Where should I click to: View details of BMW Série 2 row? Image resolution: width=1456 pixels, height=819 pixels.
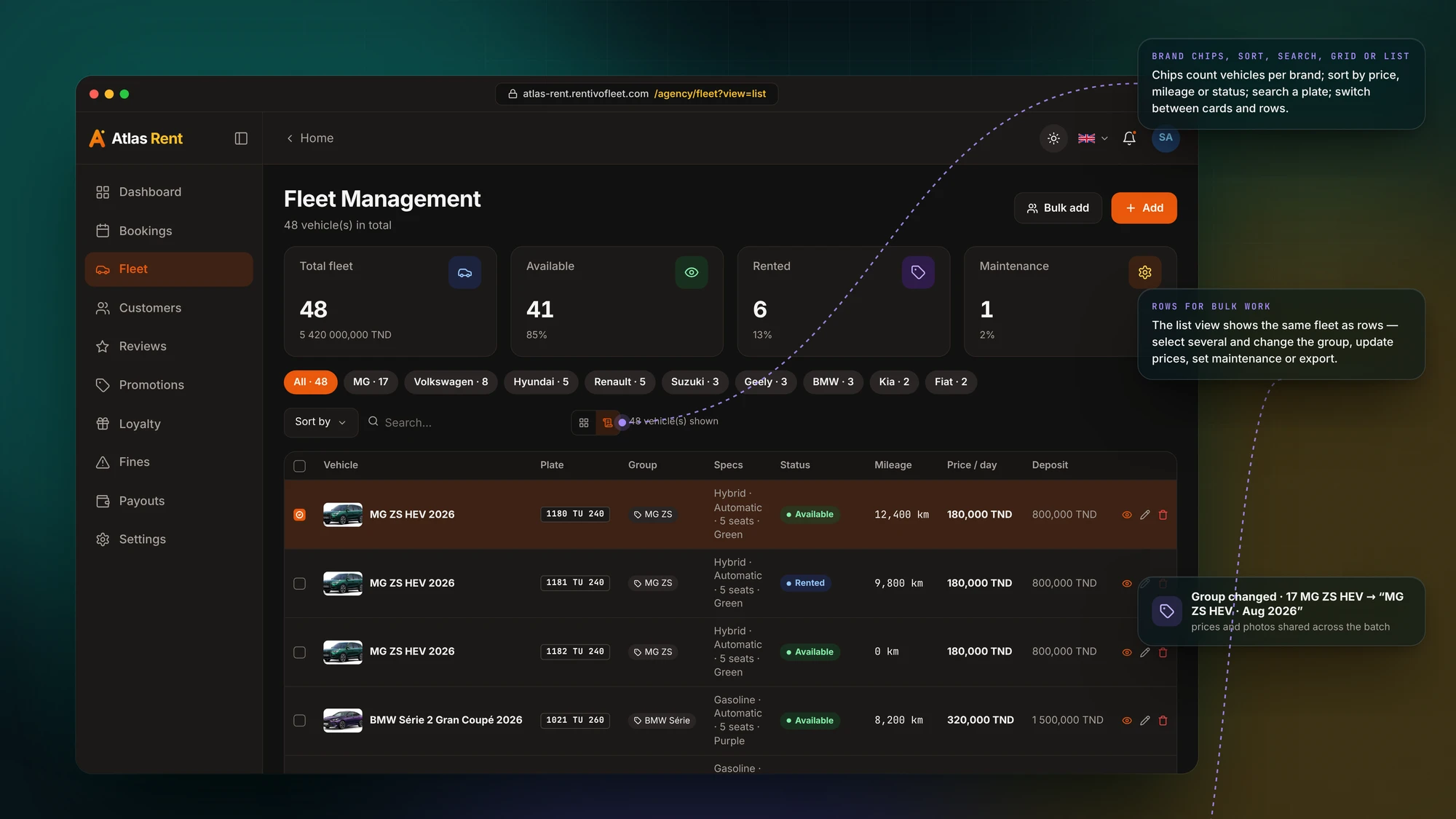coord(1126,721)
